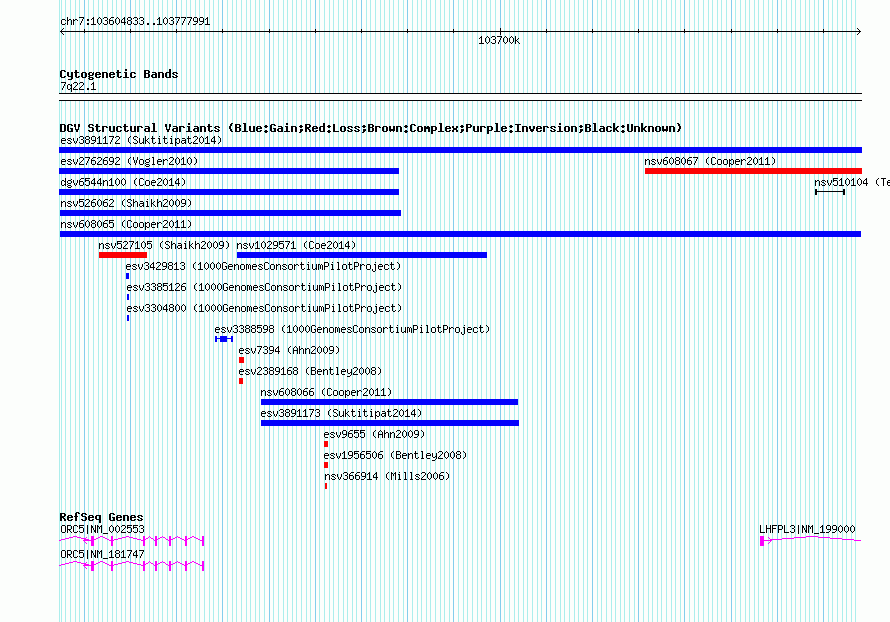Open ORC5|NM_002553 gene label
Viewport: 890px width, 622px height.
click(x=102, y=529)
